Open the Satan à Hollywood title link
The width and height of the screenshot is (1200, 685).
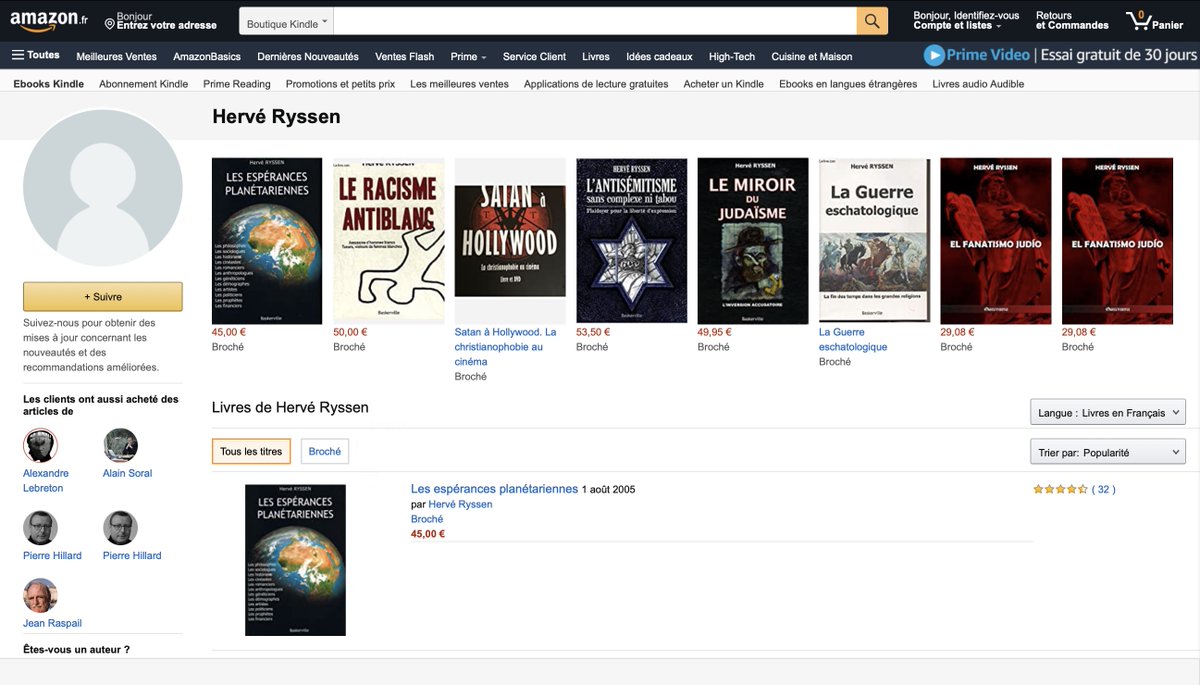506,347
